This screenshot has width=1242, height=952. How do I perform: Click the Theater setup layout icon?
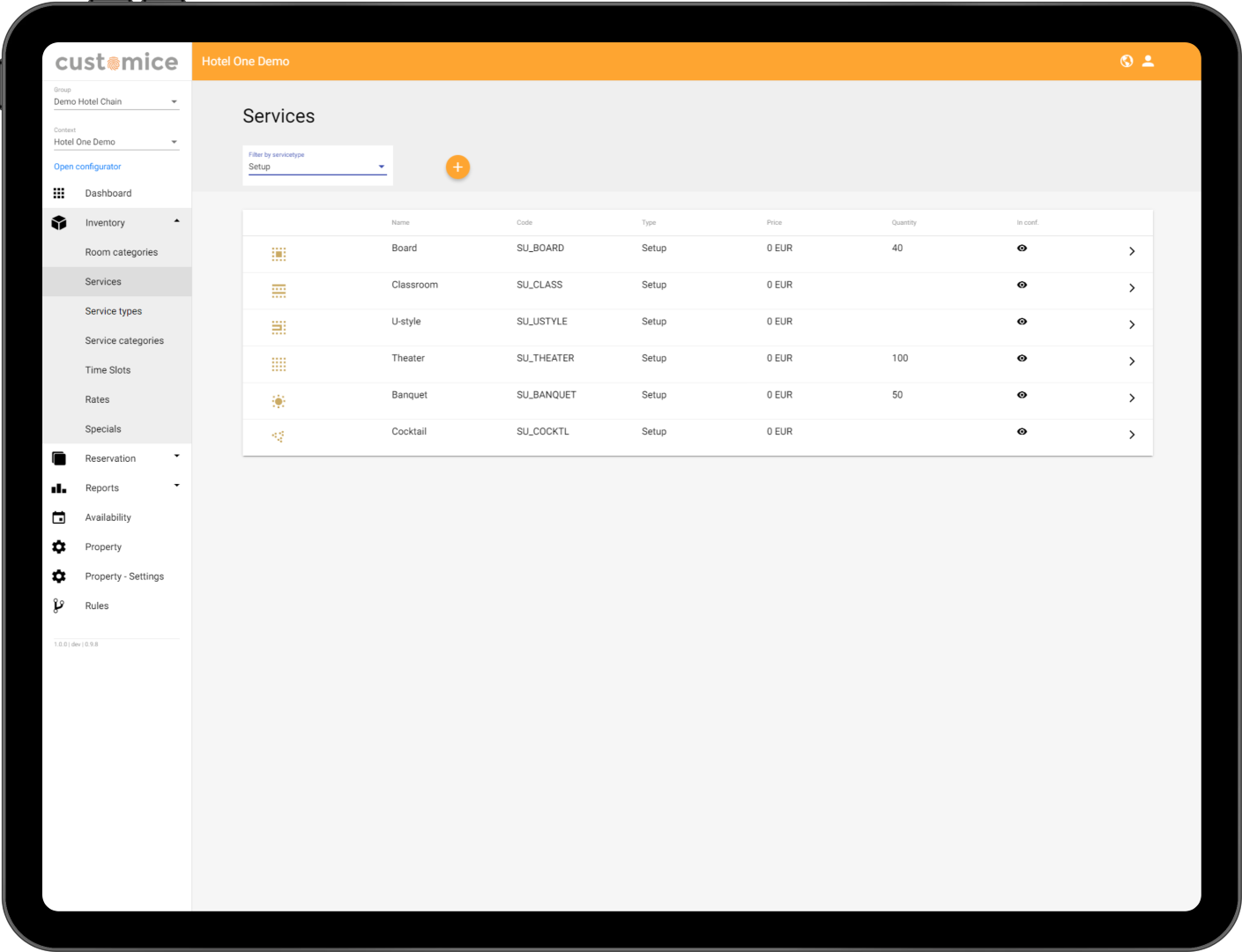click(x=279, y=364)
